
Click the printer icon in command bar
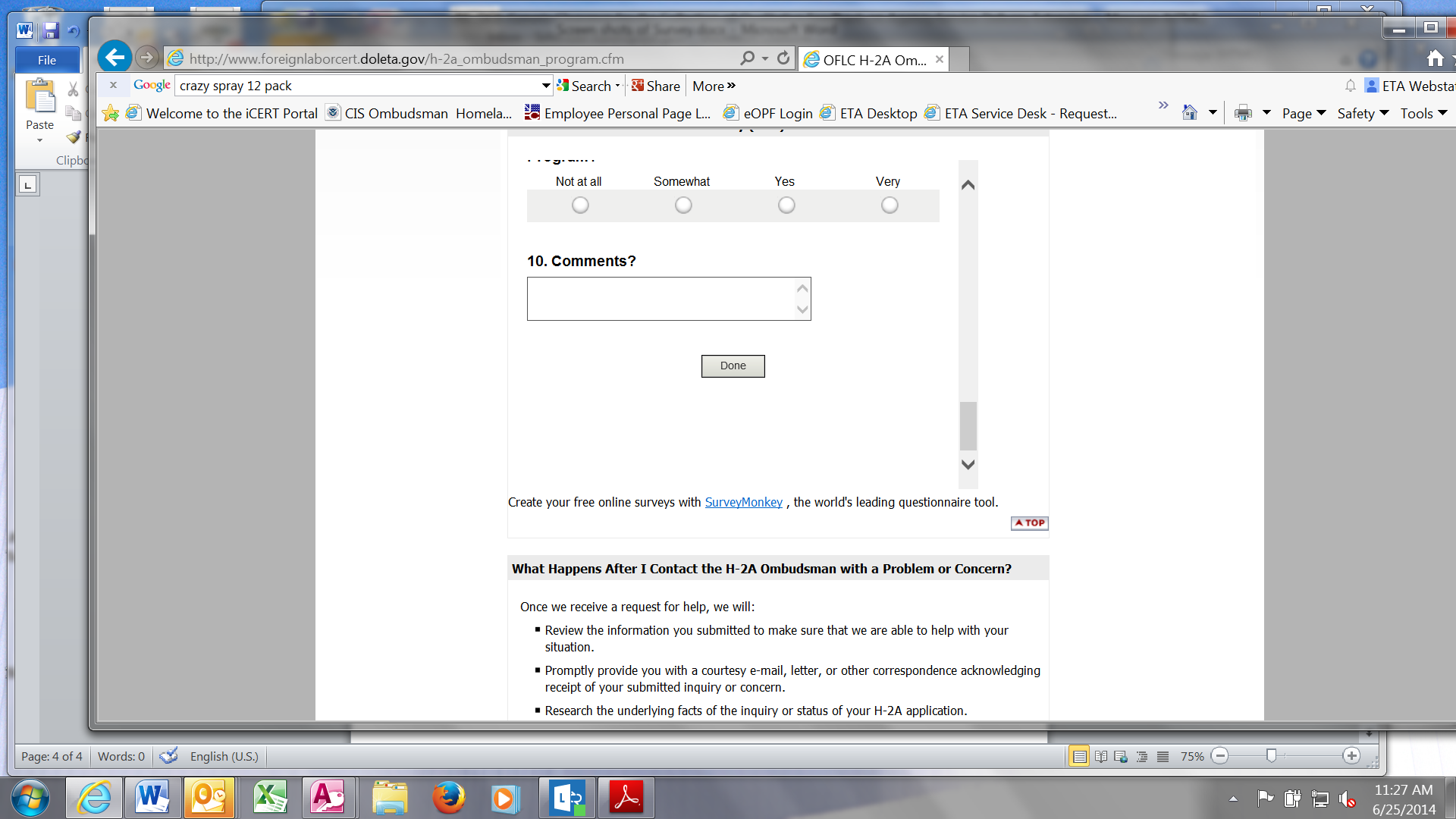tap(1243, 114)
